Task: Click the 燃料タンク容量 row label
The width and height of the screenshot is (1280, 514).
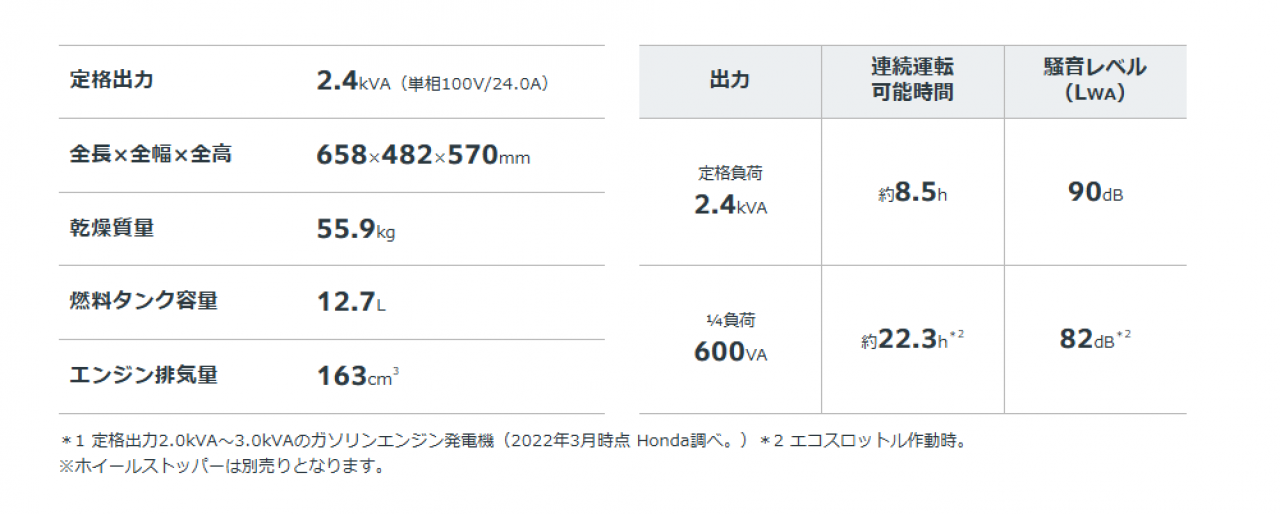Action: point(144,301)
